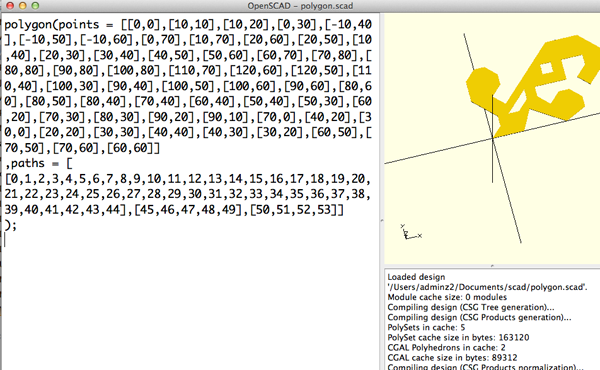Click the green zoom window button

[x=35, y=5]
